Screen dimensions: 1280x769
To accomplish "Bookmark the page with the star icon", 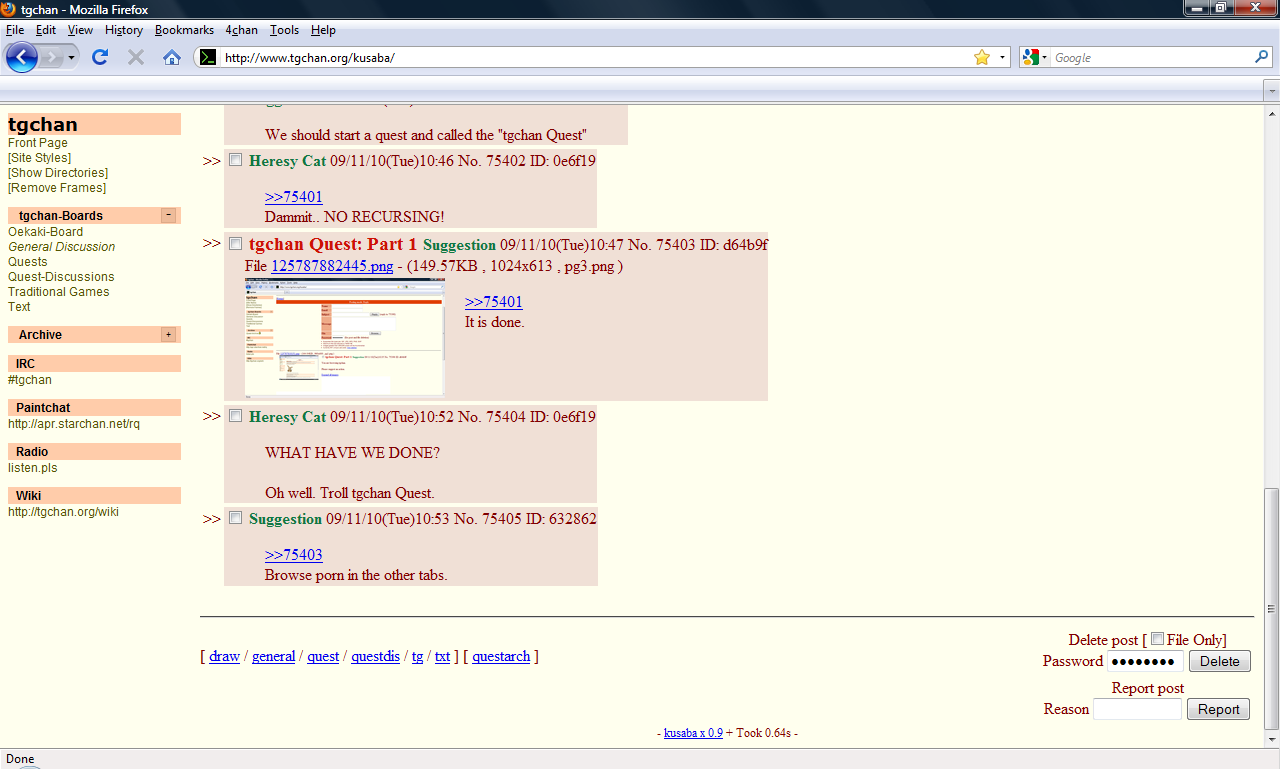I will point(982,57).
